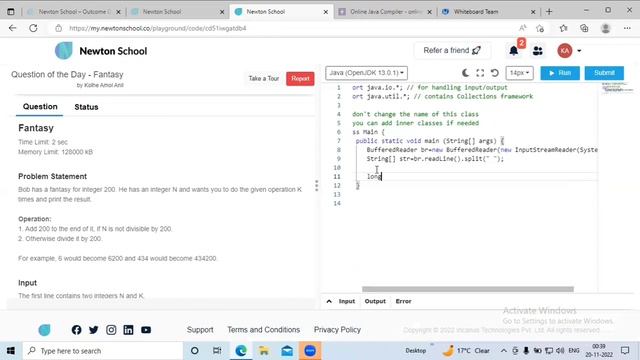The image size is (640, 360).
Task: Switch to the Question tab
Action: coord(40,107)
